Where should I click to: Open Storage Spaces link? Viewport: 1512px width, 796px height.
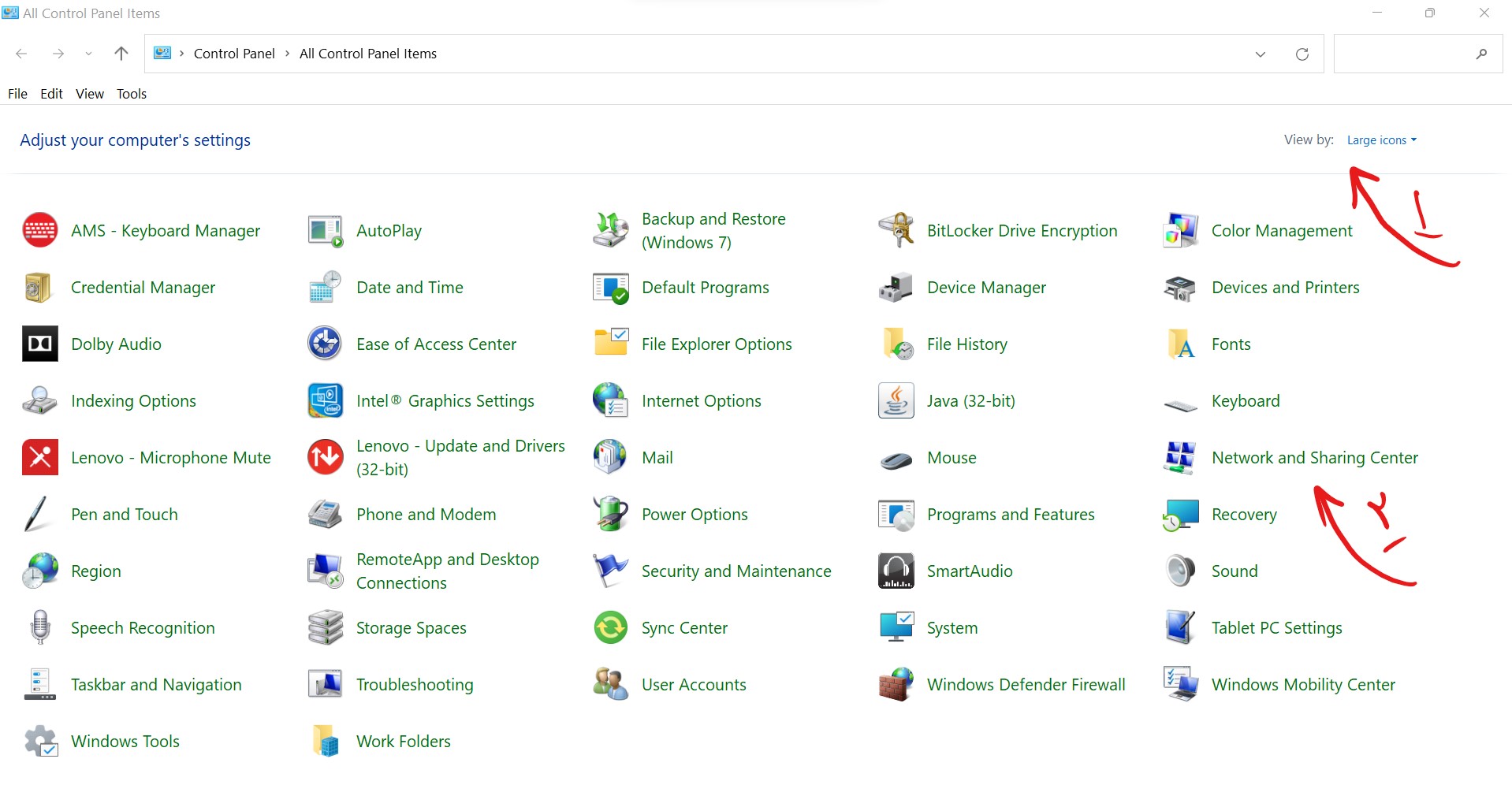[412, 628]
